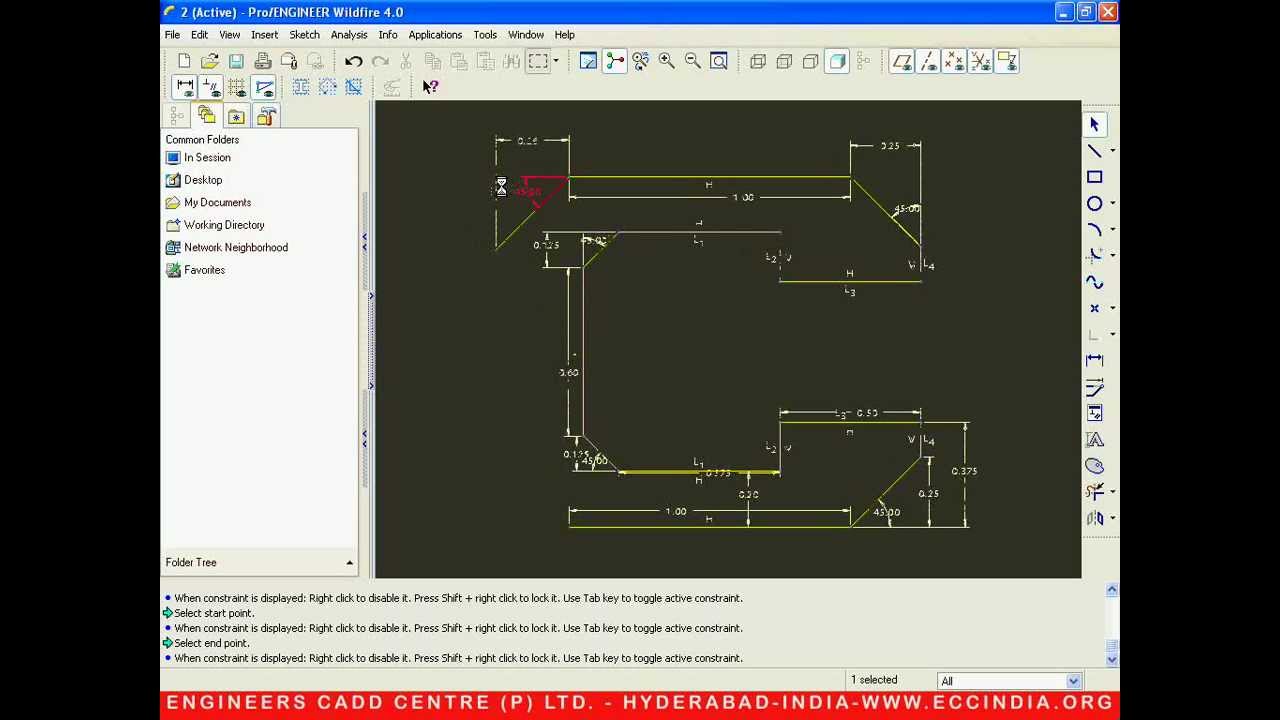The image size is (1280, 720).
Task: Toggle datum planes display
Action: point(902,61)
